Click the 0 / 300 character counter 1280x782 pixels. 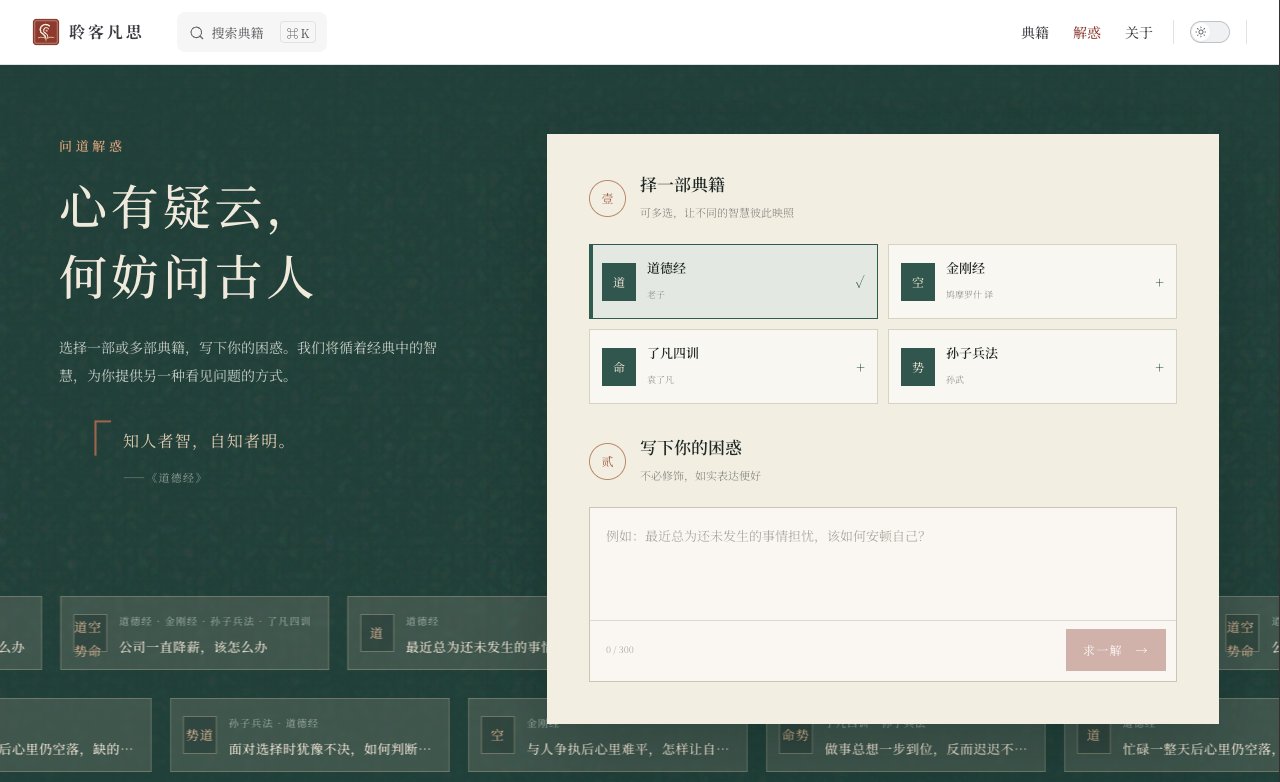tap(619, 650)
